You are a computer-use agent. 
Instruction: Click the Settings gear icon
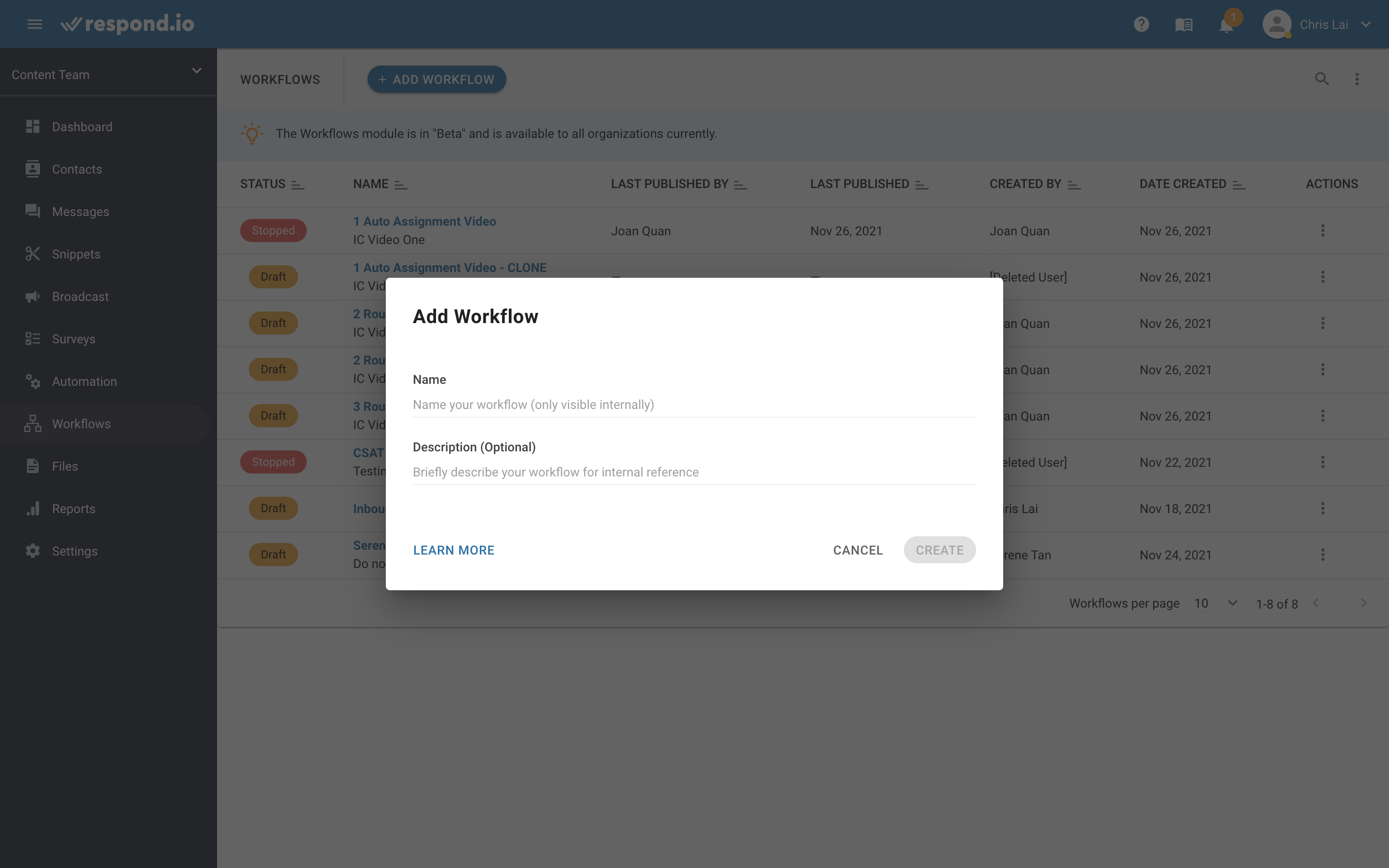pos(33,551)
